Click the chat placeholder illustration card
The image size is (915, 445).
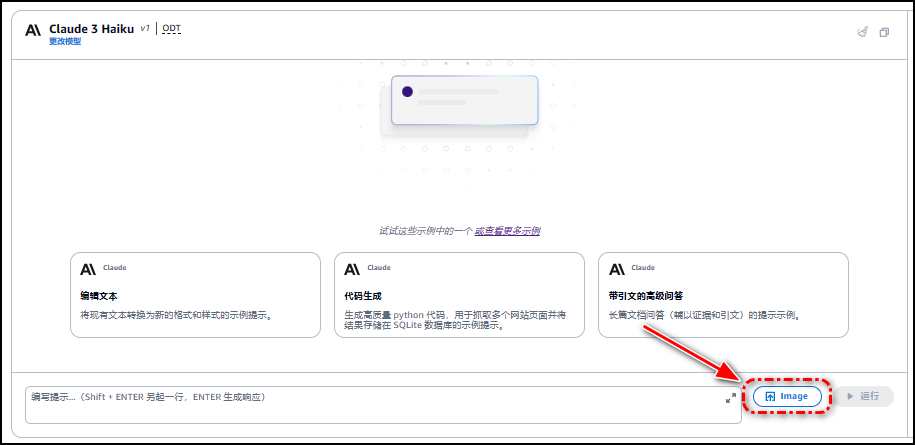coord(465,100)
